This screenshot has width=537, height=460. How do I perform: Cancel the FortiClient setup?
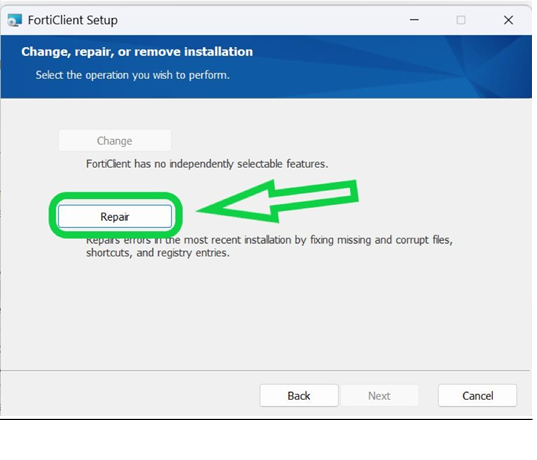[477, 396]
